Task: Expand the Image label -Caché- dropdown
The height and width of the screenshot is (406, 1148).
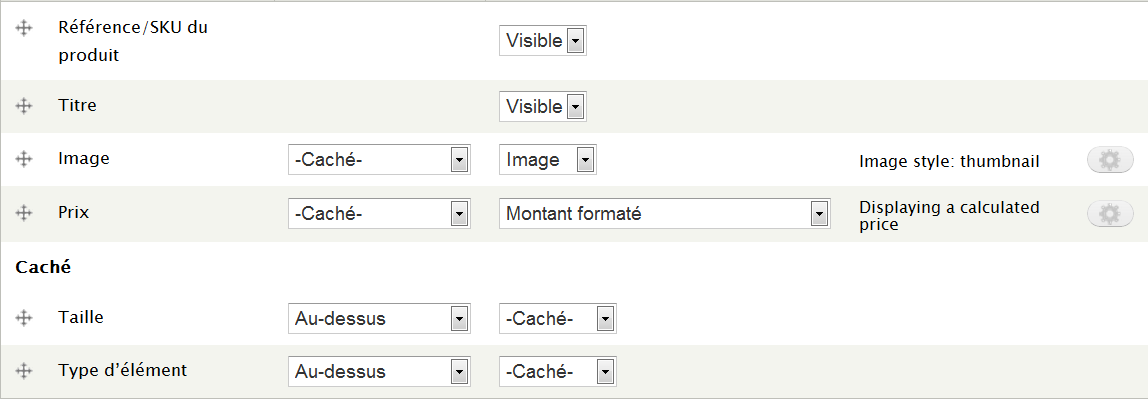Action: pos(378,160)
